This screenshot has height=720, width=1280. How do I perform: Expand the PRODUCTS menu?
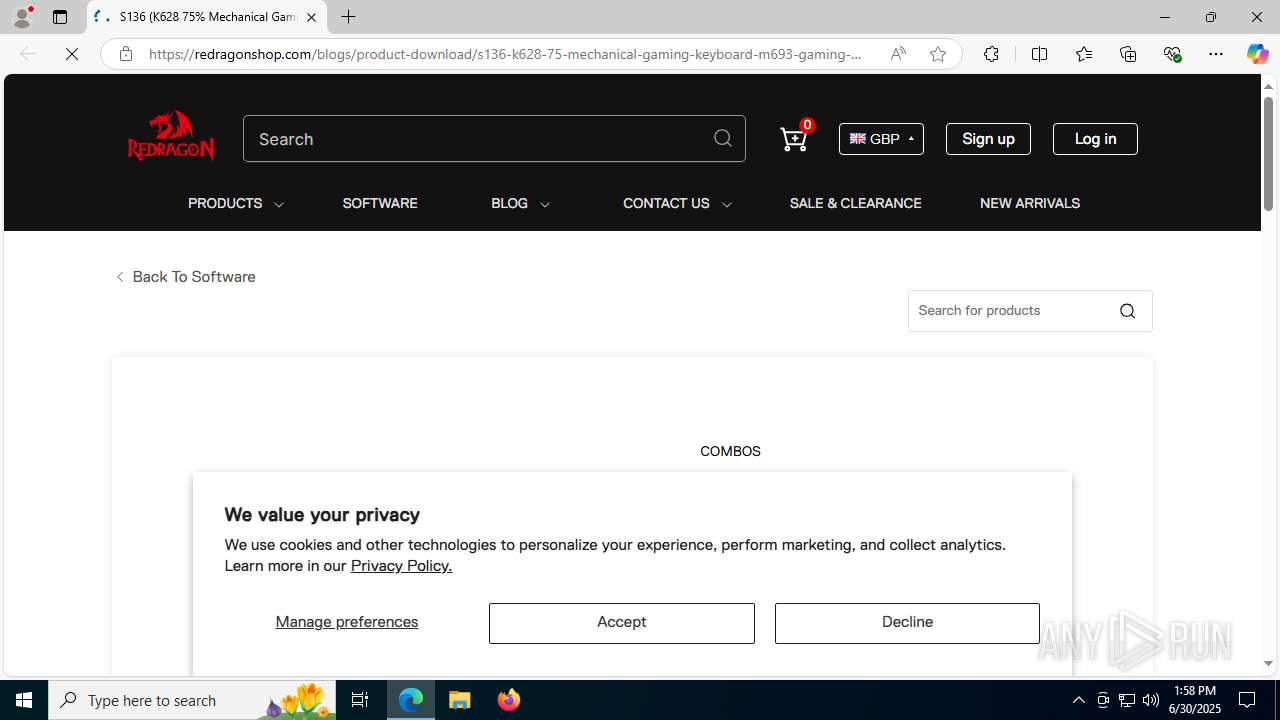click(236, 203)
